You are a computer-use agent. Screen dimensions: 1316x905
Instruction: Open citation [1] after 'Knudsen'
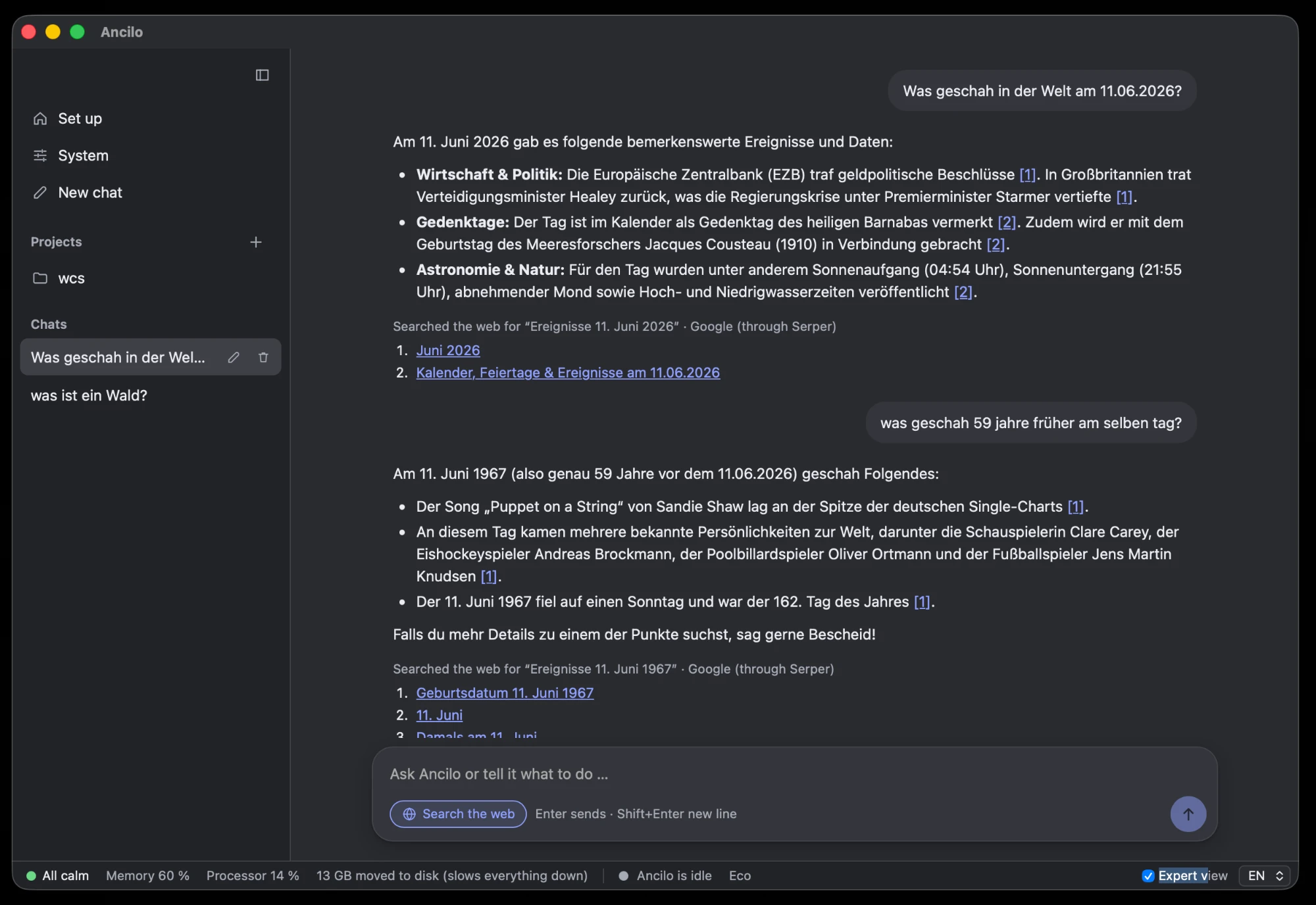(x=488, y=576)
